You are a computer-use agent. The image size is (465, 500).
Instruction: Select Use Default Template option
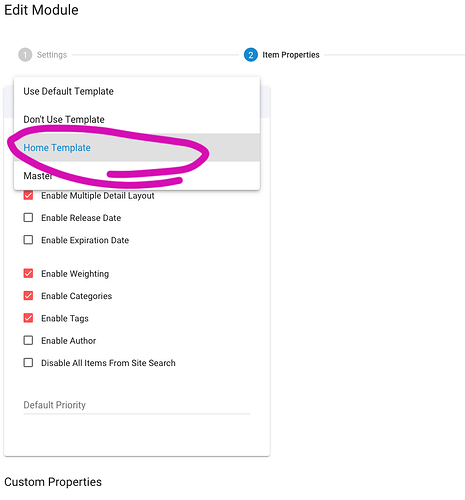click(x=137, y=91)
